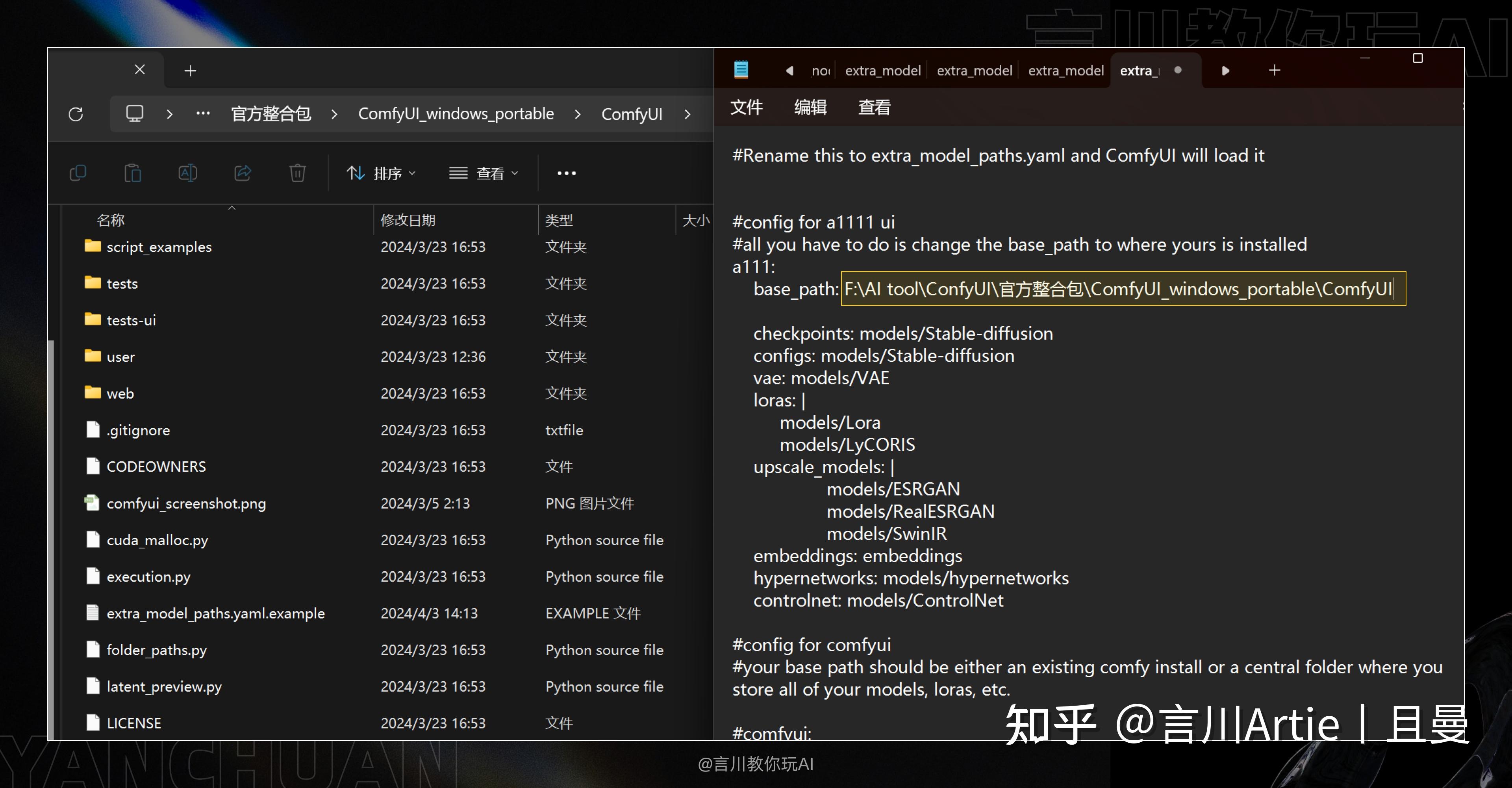Screen dimensions: 1512x788
Task: Select the Rename icon in the Explorer toolbar
Action: pos(187,173)
